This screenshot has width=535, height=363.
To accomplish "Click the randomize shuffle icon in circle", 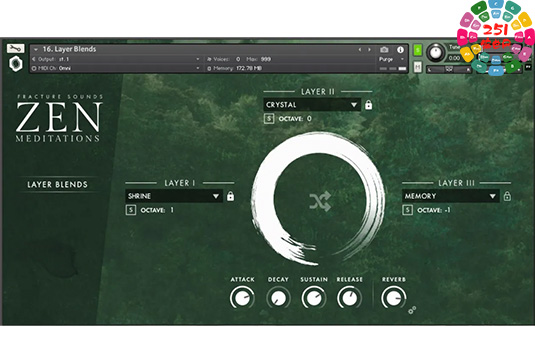I will [320, 201].
